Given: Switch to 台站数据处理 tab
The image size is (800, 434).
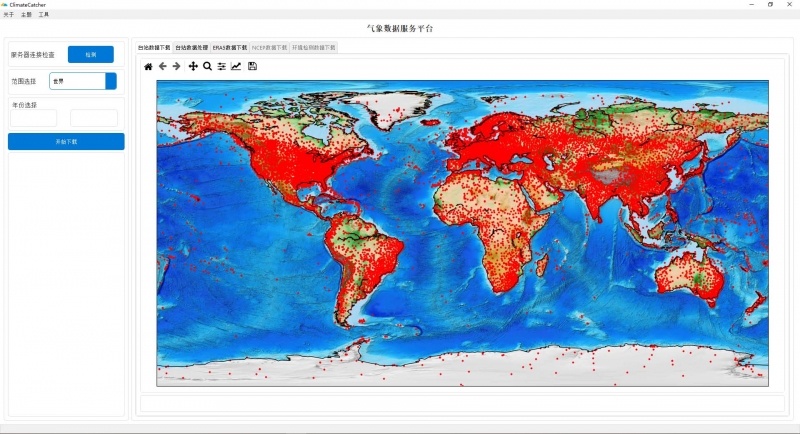Looking at the screenshot, I should (x=191, y=47).
